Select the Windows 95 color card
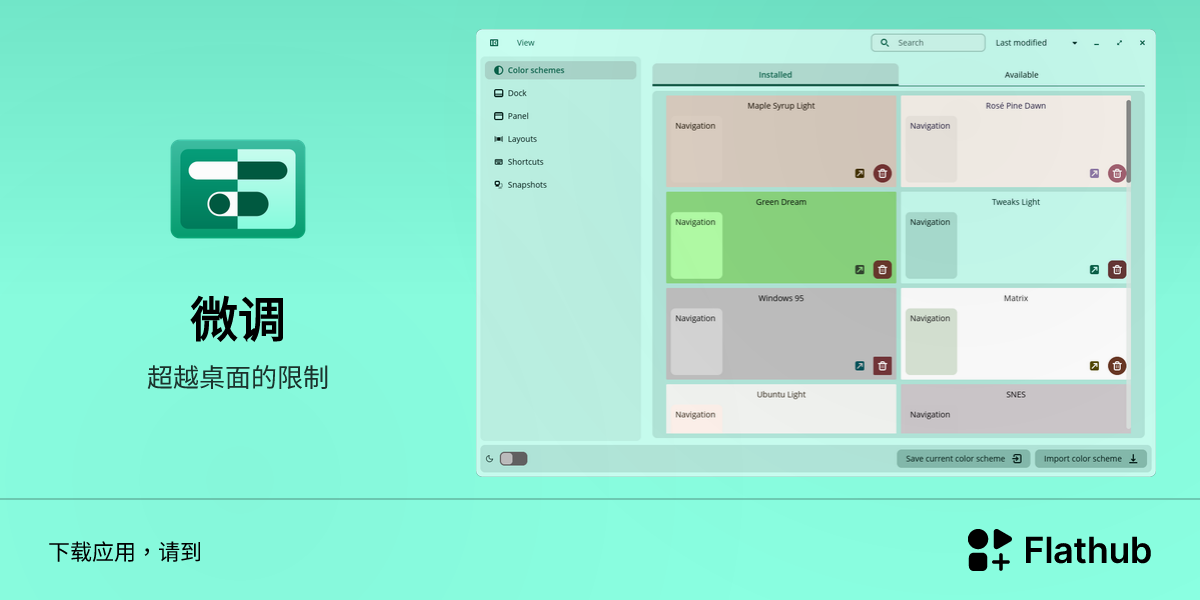The height and width of the screenshot is (600, 1200). (781, 334)
